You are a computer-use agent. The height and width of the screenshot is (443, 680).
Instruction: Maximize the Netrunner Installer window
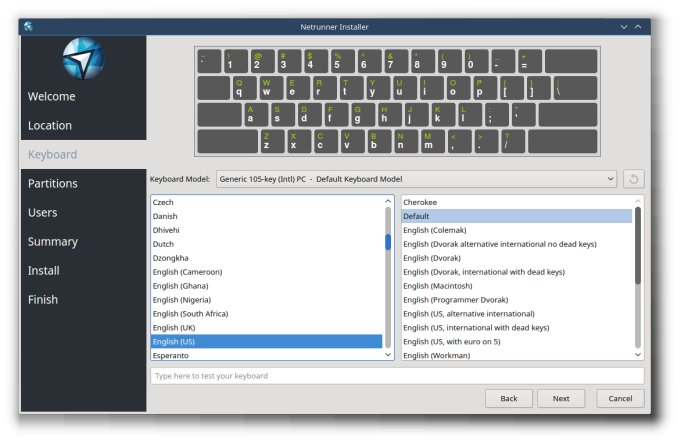click(638, 27)
